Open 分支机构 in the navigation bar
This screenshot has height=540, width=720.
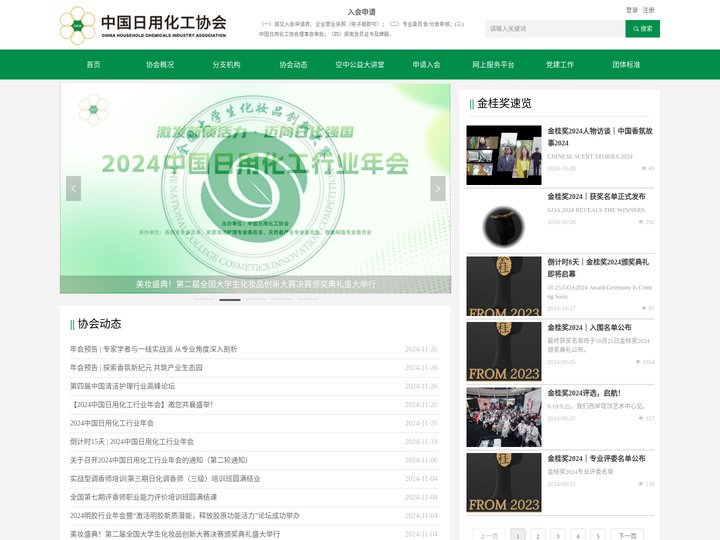pos(226,65)
